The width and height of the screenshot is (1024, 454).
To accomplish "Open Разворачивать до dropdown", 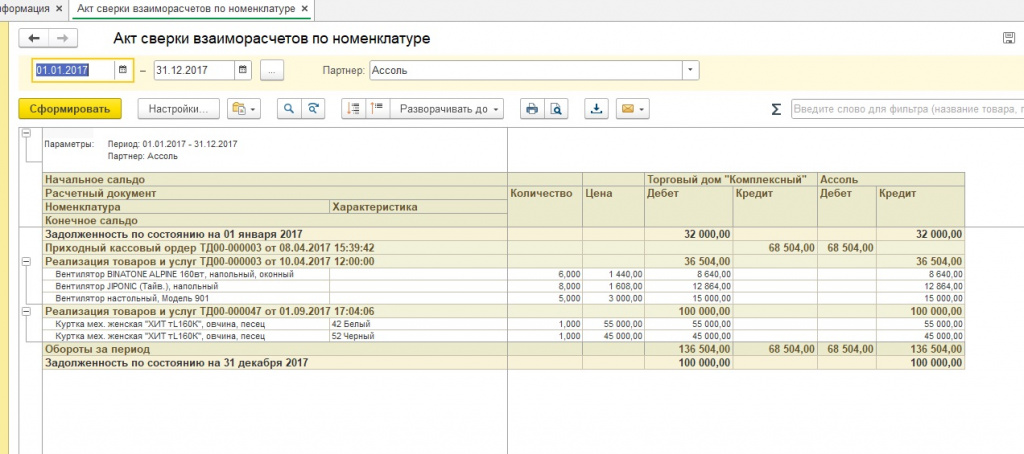I will tap(447, 109).
